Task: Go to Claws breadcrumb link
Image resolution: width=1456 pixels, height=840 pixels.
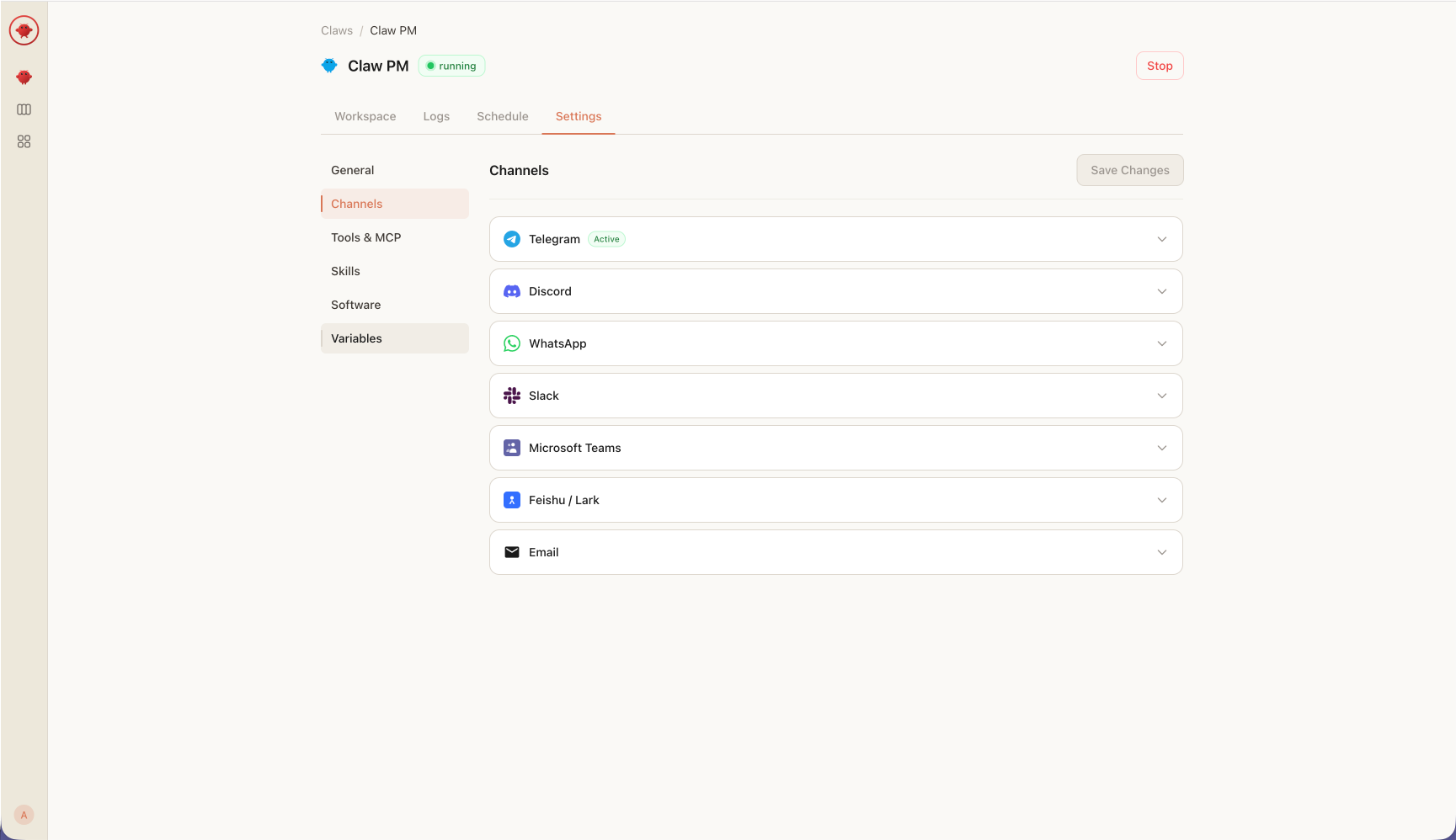Action: (337, 30)
